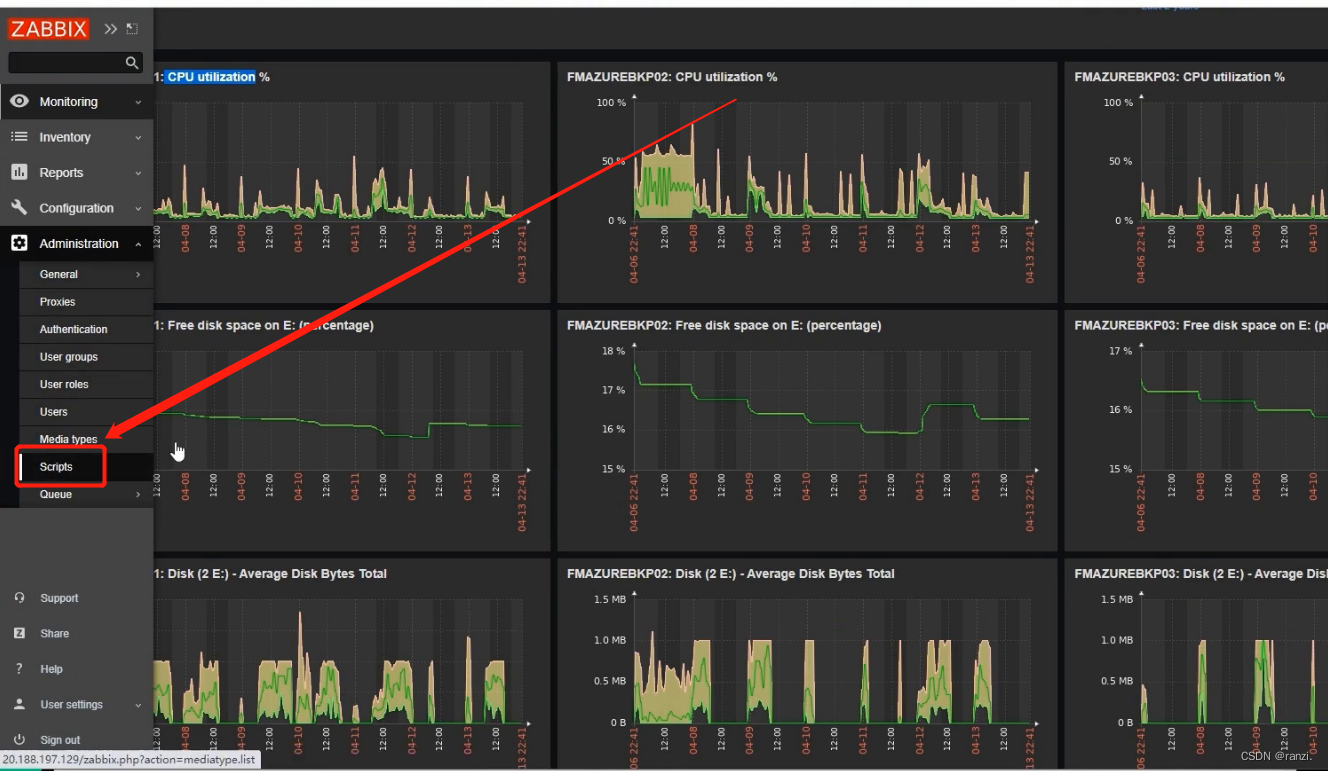Open the Inventory menu
This screenshot has height=771, width=1328.
(77, 137)
